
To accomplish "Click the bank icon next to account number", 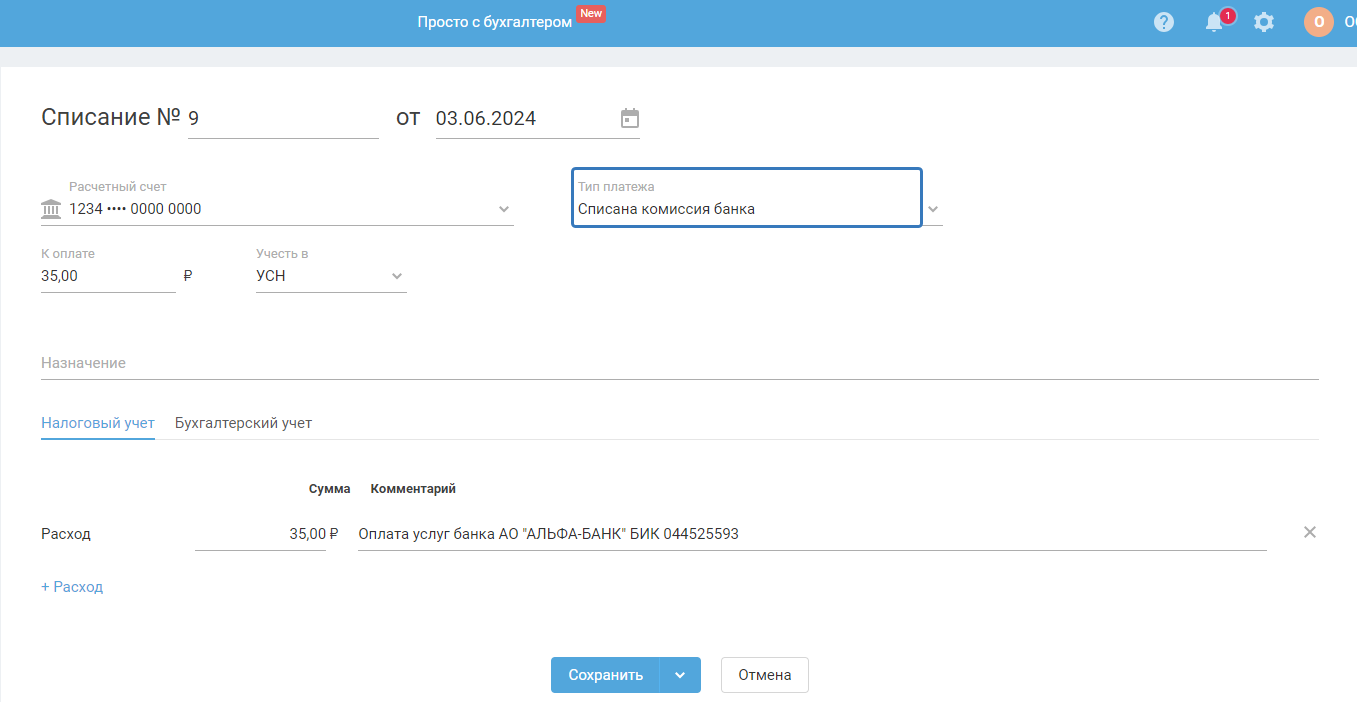I will click(51, 209).
